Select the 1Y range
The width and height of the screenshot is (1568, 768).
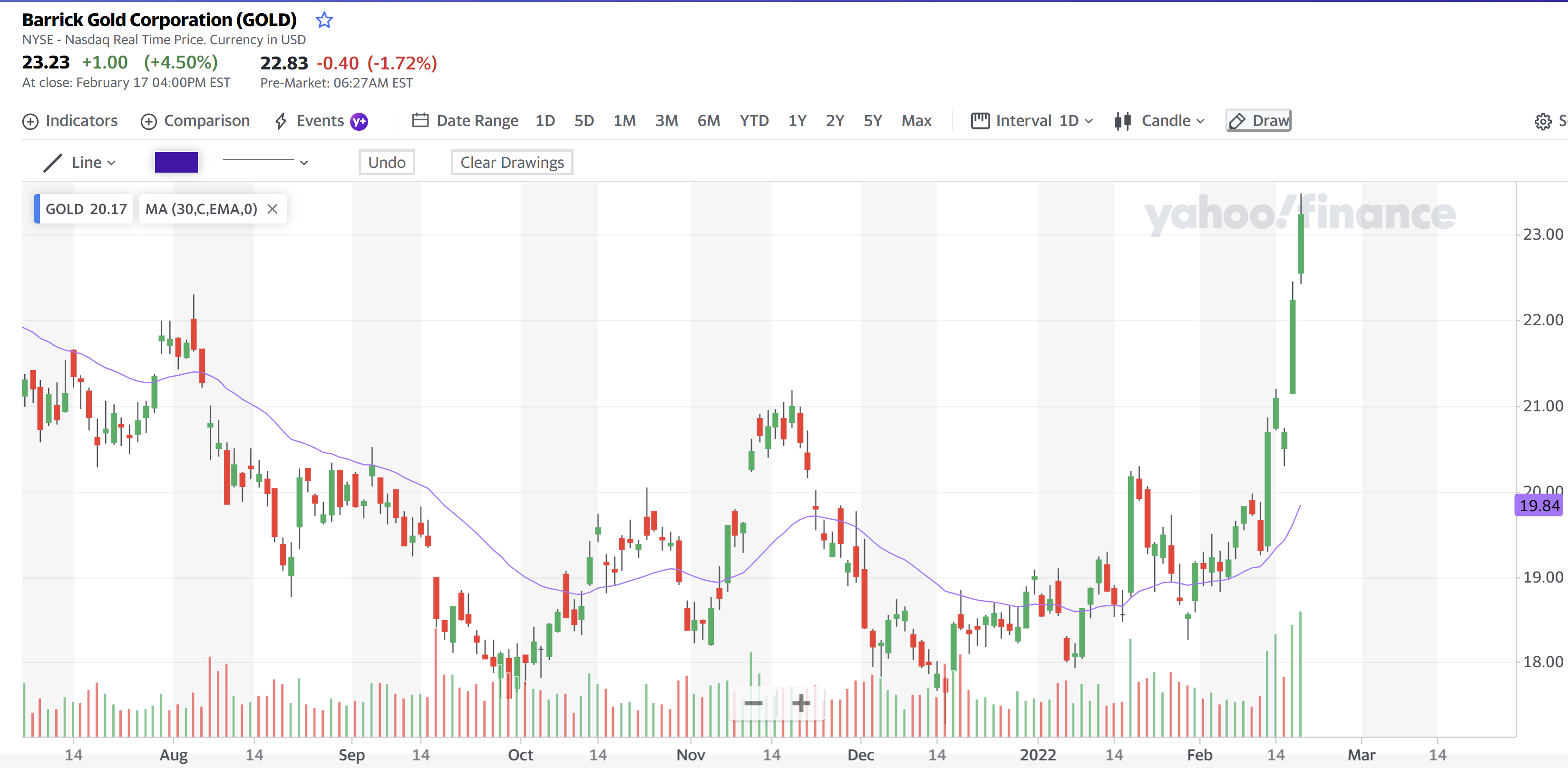(x=797, y=121)
